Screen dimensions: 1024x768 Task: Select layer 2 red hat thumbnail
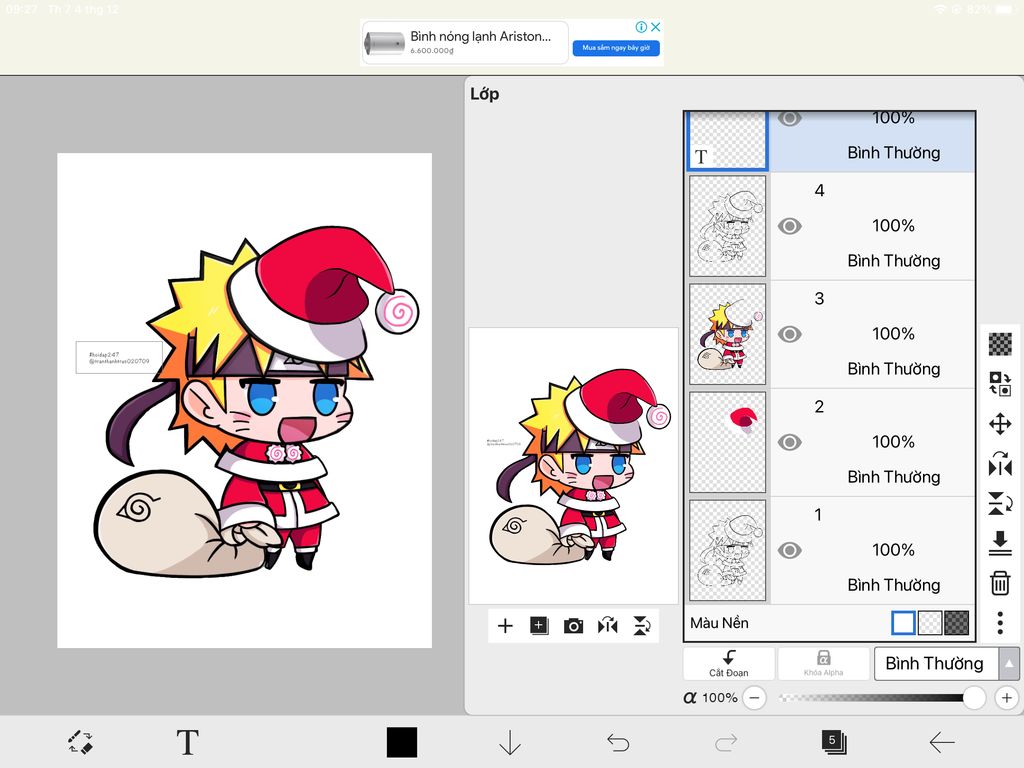click(x=728, y=442)
